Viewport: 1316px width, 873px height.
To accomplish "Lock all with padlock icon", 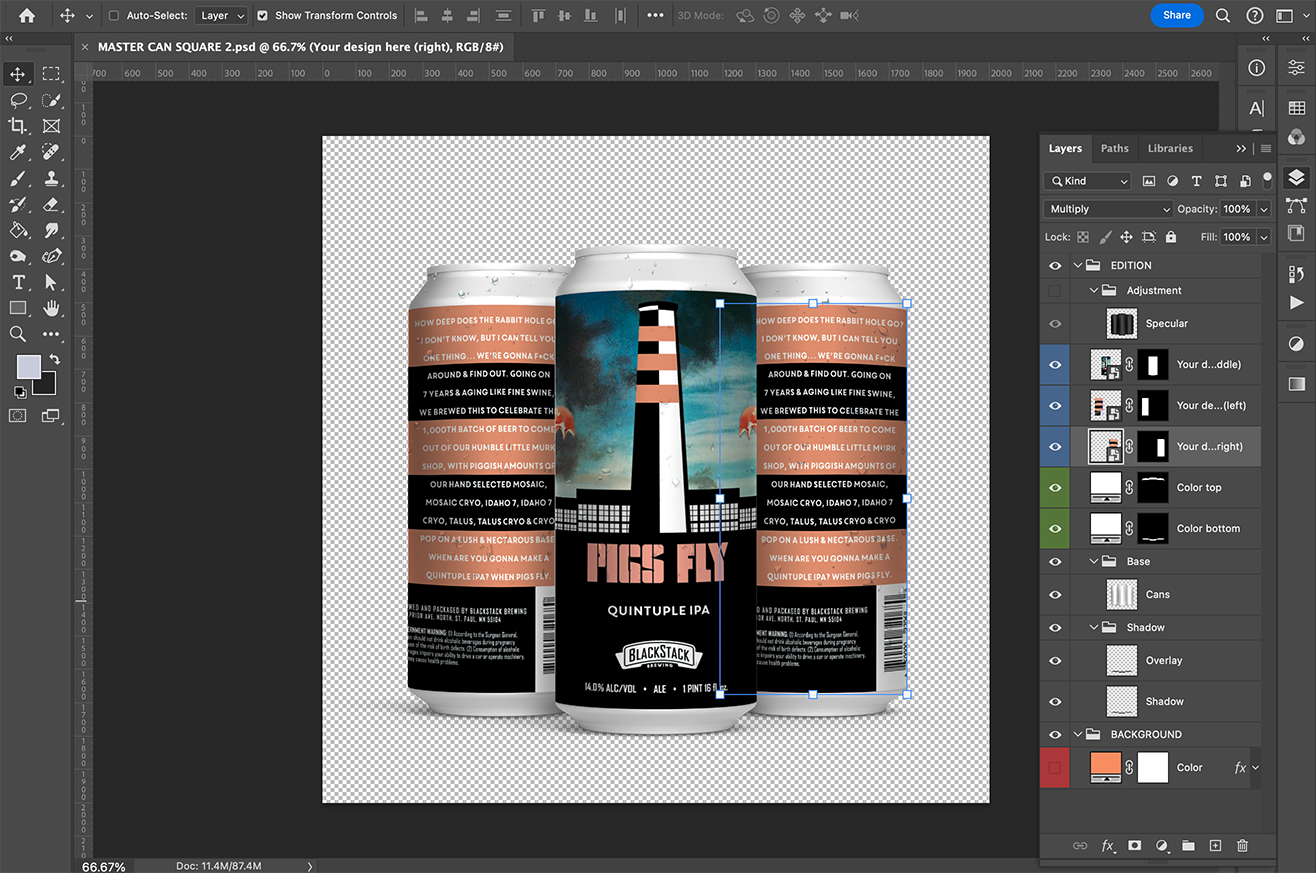I will [1171, 237].
